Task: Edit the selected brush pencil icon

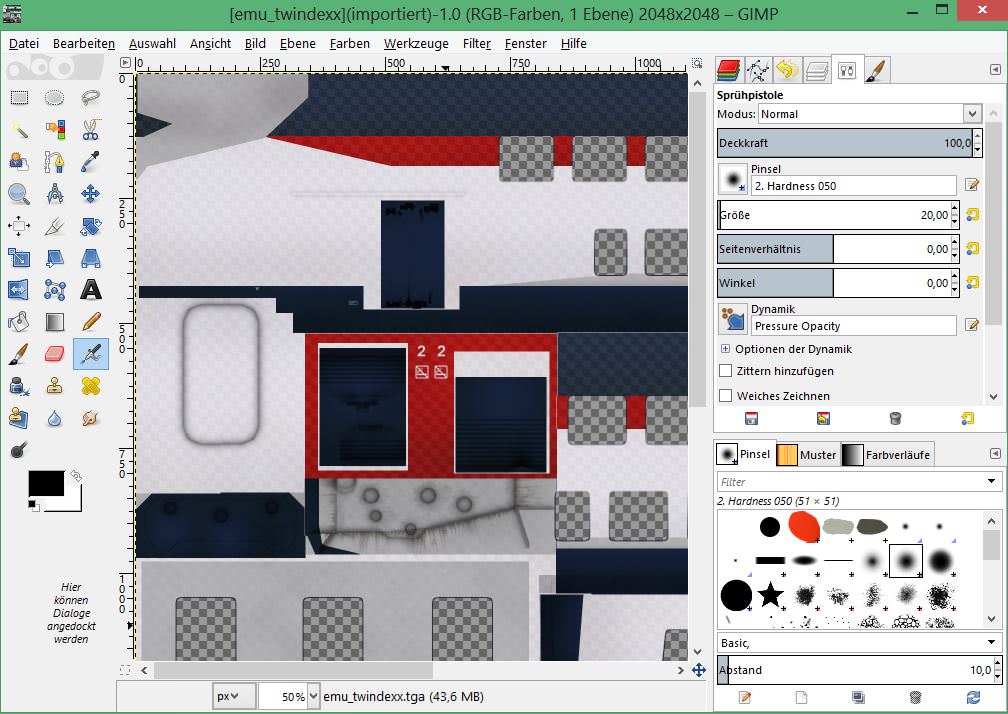Action: pyautogui.click(x=744, y=697)
